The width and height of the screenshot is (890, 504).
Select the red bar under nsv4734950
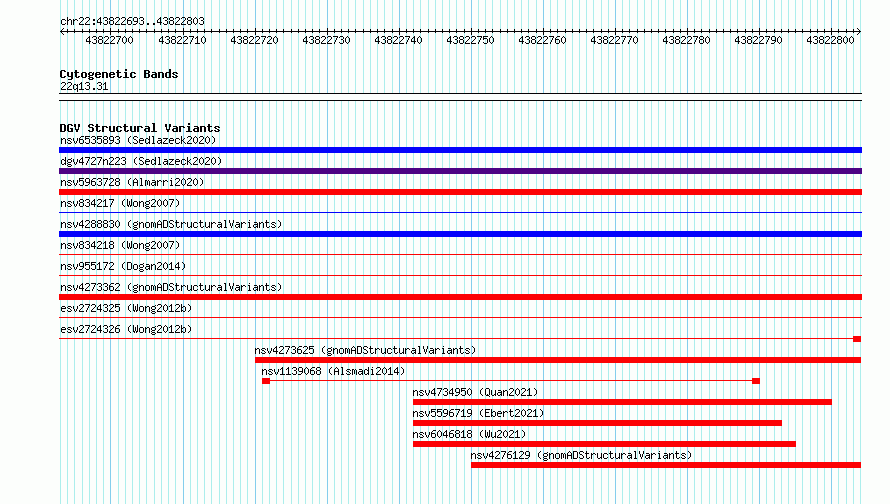click(x=622, y=402)
